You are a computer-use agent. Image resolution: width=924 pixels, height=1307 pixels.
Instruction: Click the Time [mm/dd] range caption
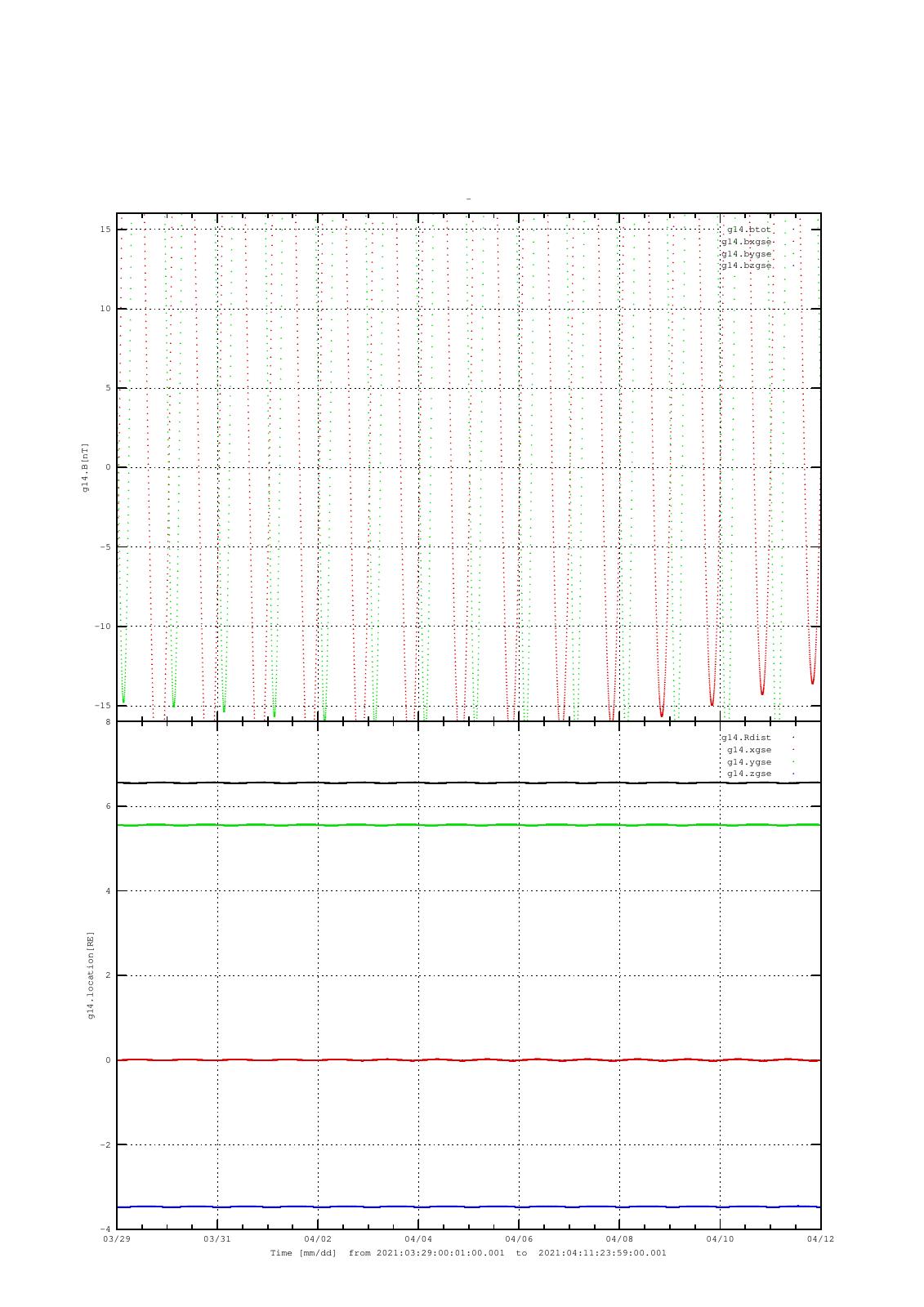pos(468,1253)
